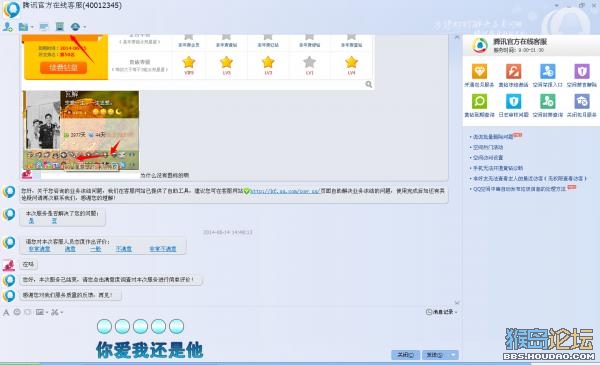This screenshot has height=365, width=600.
Task: Expand the arrow beside the send picture icon
Action: tap(47, 313)
